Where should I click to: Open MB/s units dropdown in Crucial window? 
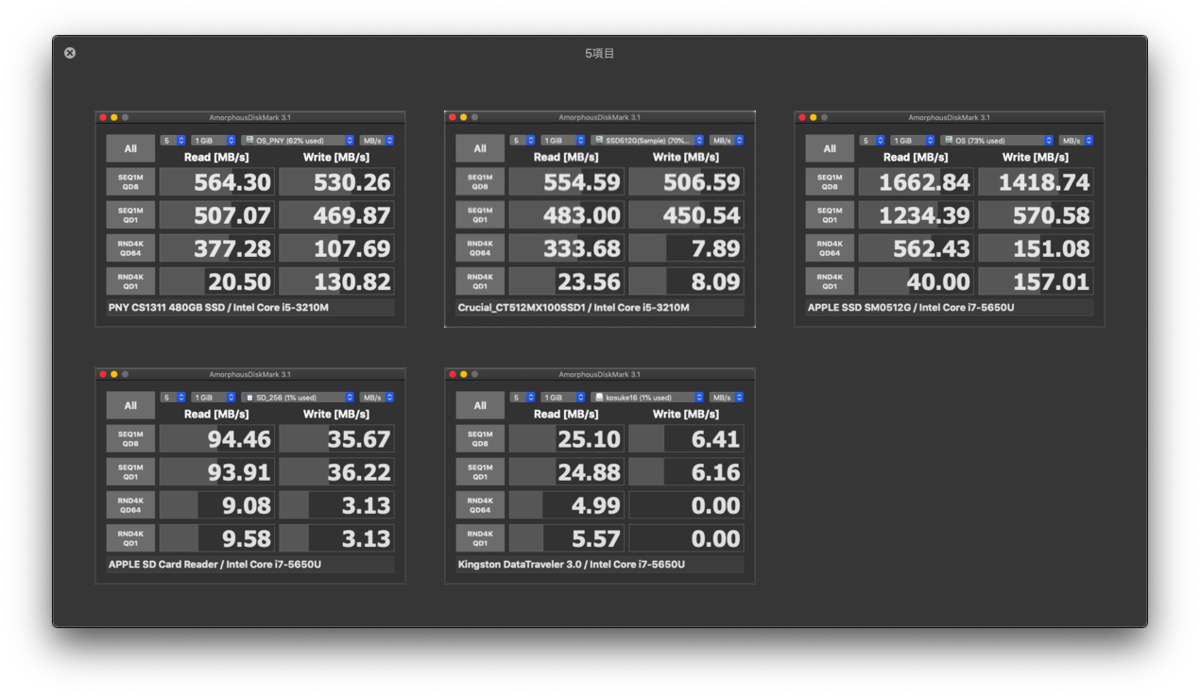(x=727, y=141)
